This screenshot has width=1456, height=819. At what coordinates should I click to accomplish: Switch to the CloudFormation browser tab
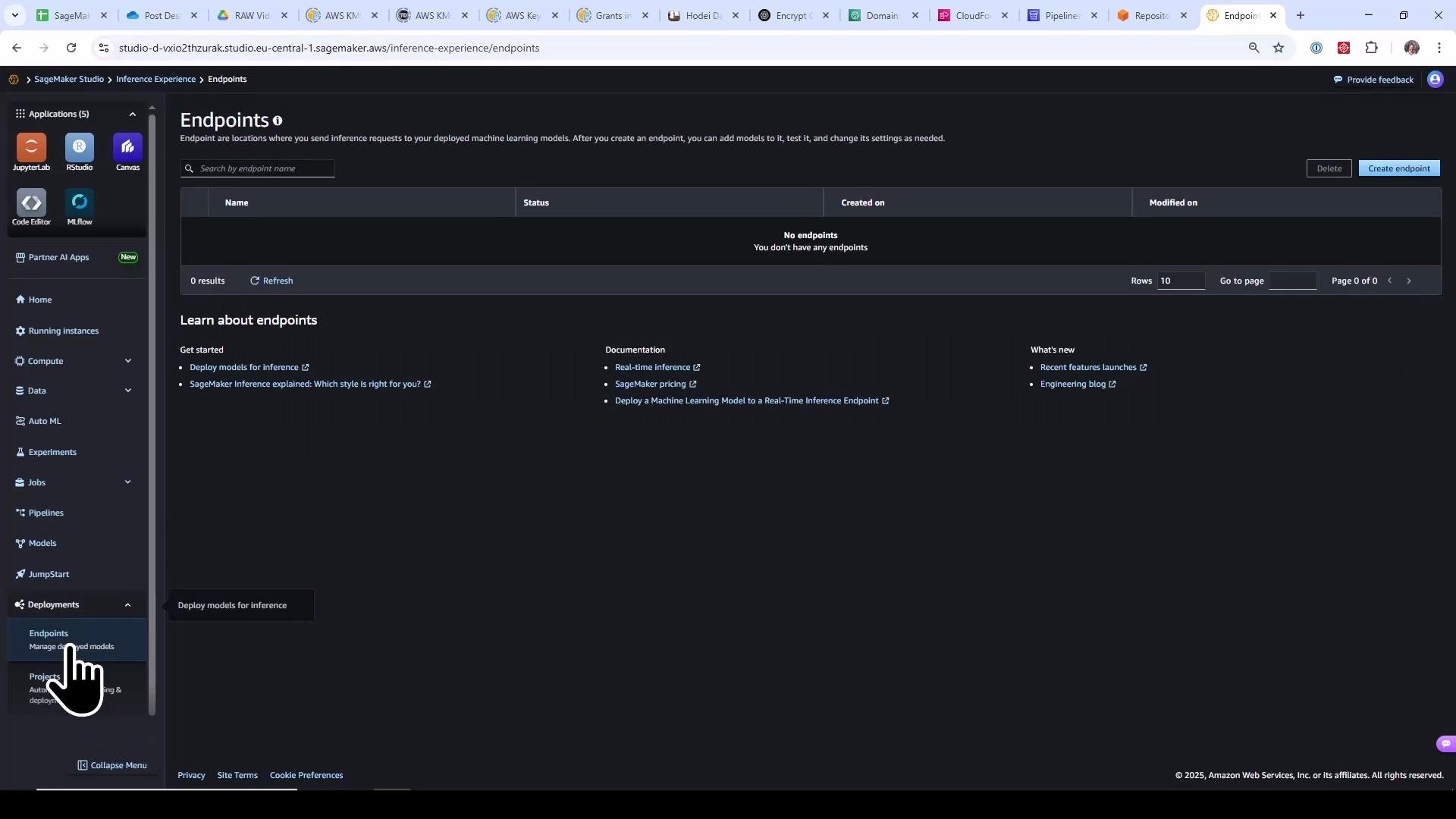[x=974, y=15]
